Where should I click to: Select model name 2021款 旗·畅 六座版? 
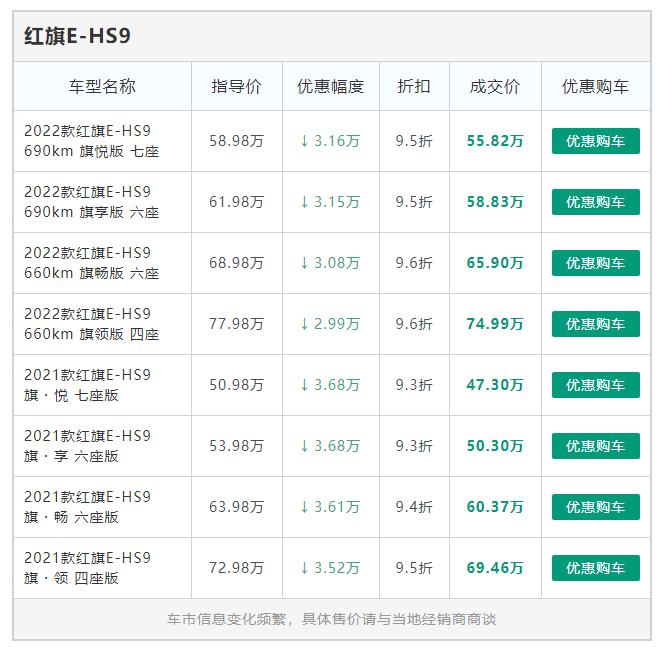pos(87,507)
